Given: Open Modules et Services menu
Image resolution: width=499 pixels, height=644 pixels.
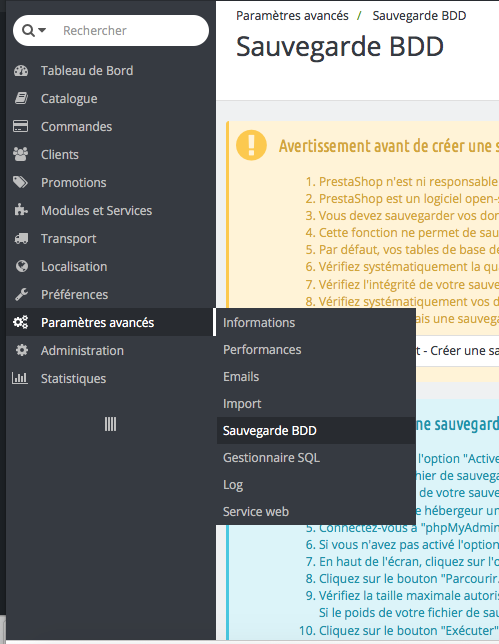Looking at the screenshot, I should pos(97,210).
